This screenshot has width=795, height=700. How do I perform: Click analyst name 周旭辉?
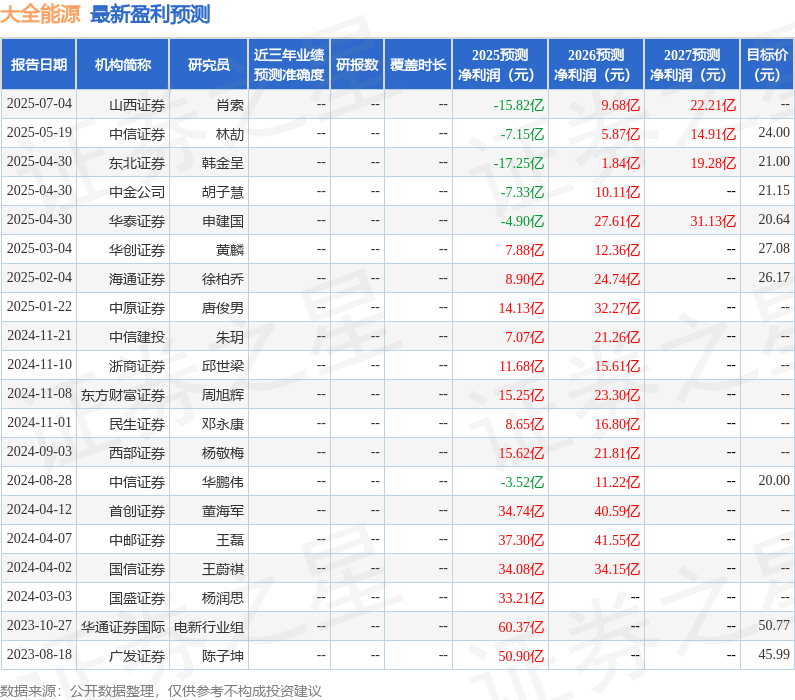coord(223,395)
